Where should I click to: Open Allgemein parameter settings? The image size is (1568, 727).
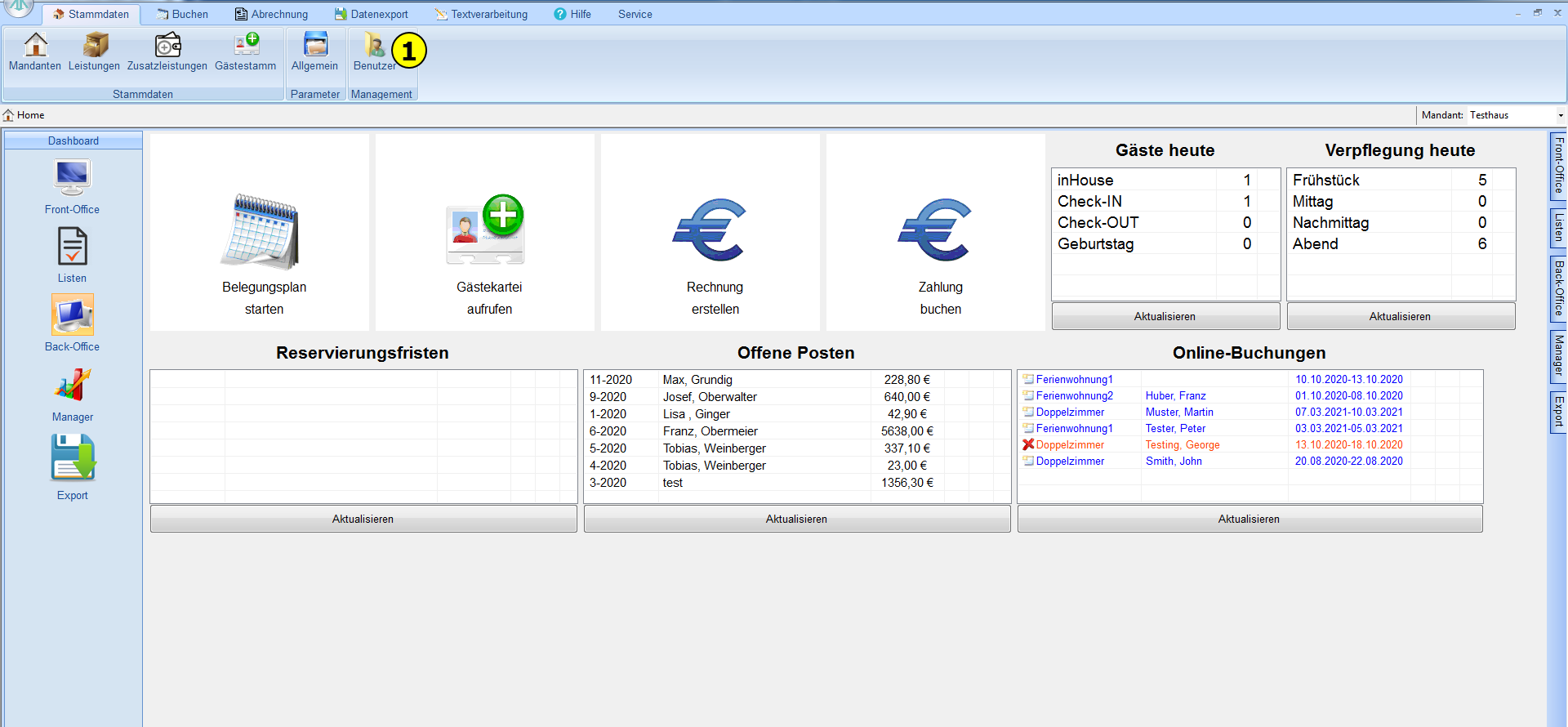[x=315, y=46]
